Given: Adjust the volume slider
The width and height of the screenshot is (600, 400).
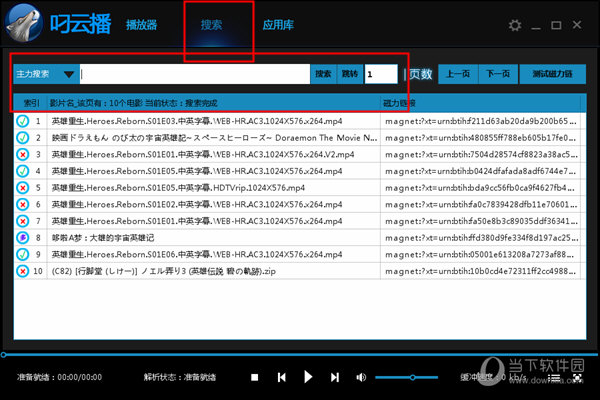Looking at the screenshot, I should click(x=406, y=377).
